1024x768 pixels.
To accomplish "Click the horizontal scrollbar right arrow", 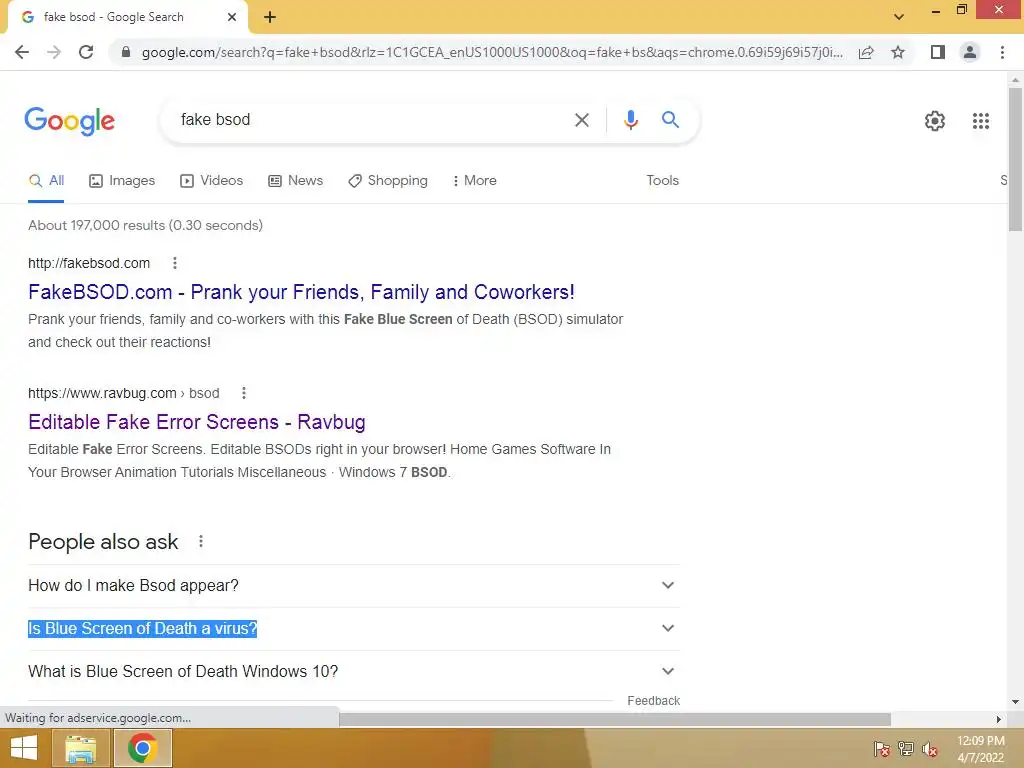I will click(x=999, y=719).
